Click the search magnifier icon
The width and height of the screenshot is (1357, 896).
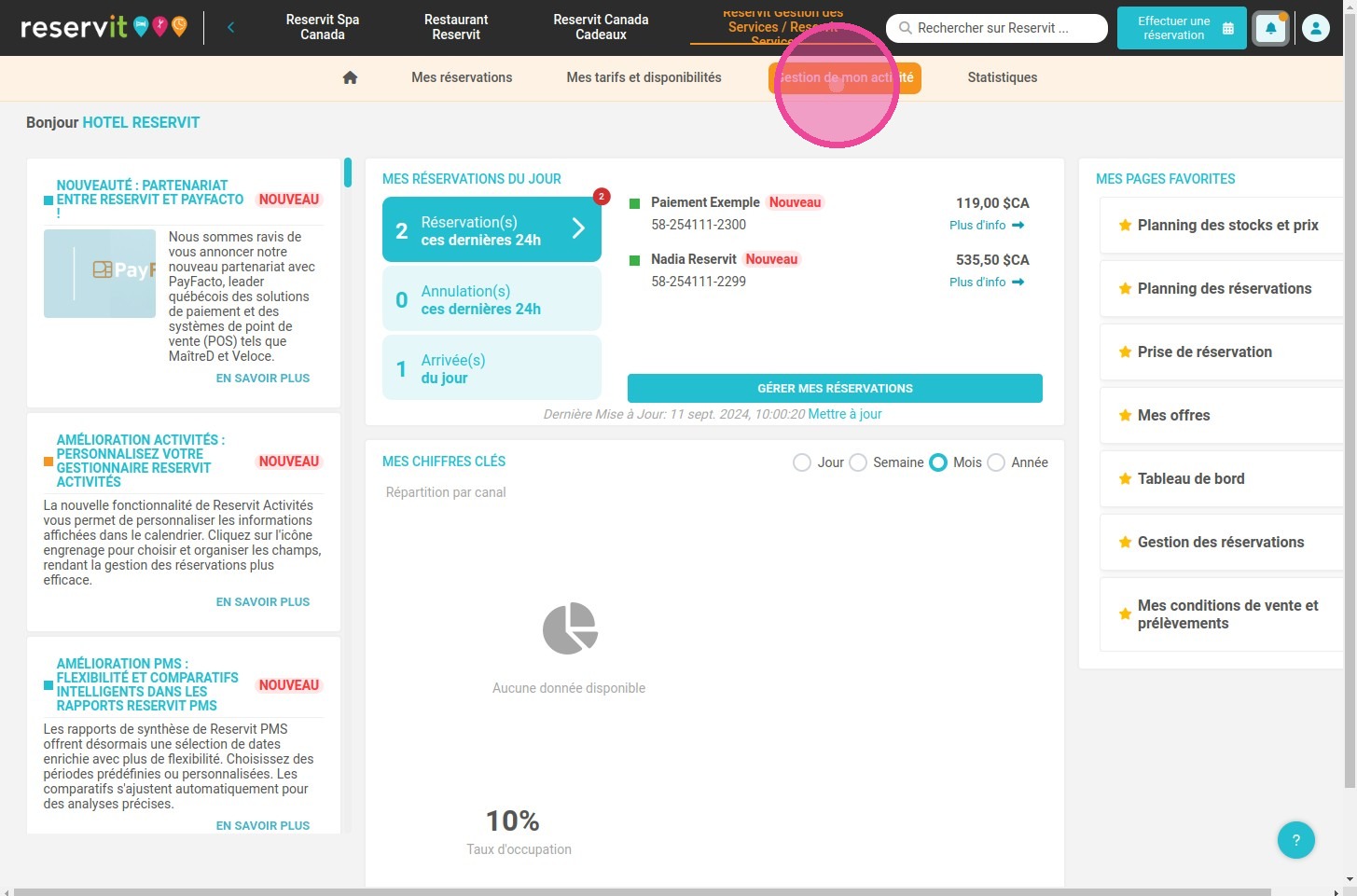[x=905, y=28]
